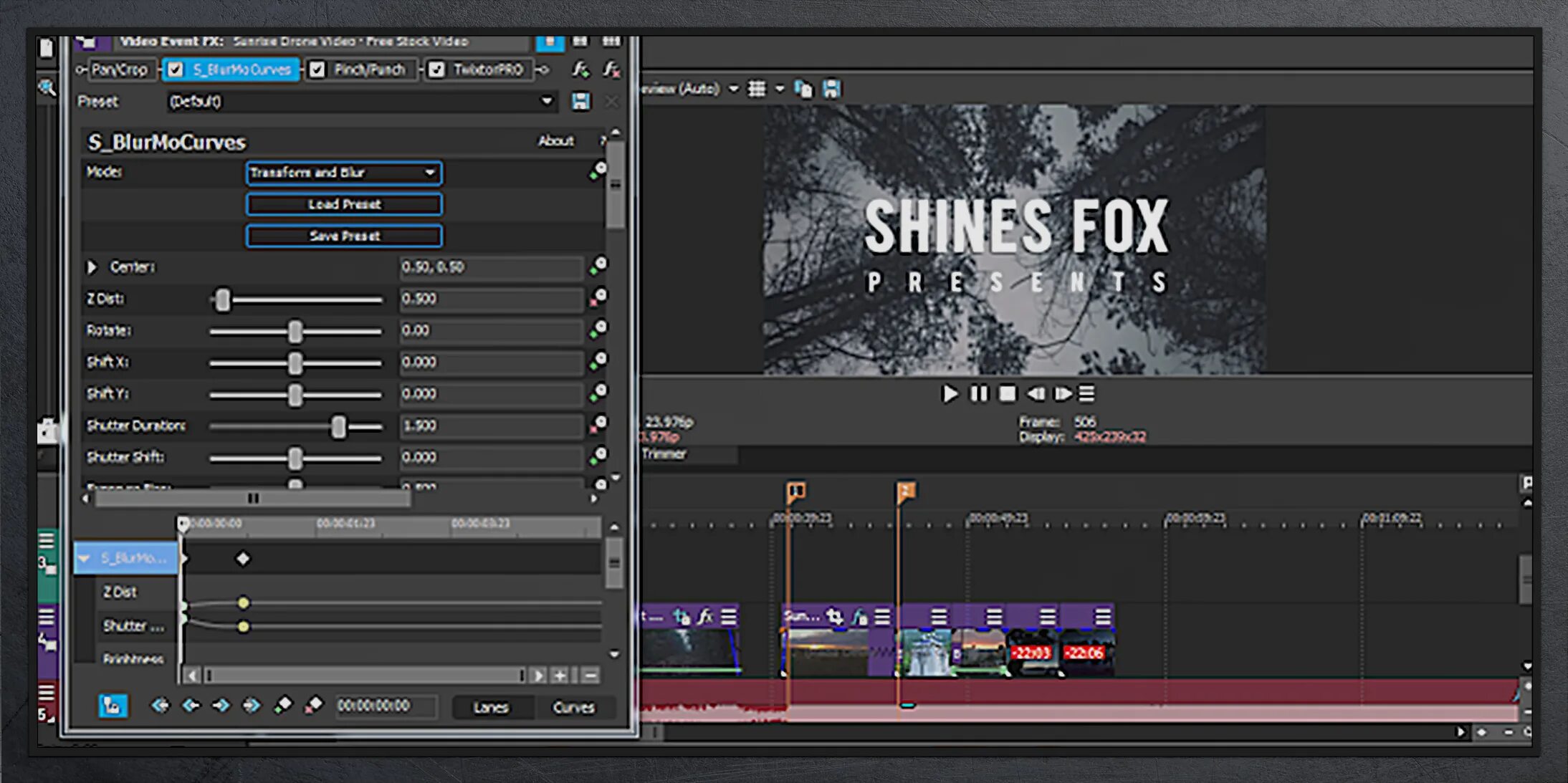Viewport: 1568px width, 783px height.
Task: Click the remove selected plug-in FX icon
Action: [611, 69]
